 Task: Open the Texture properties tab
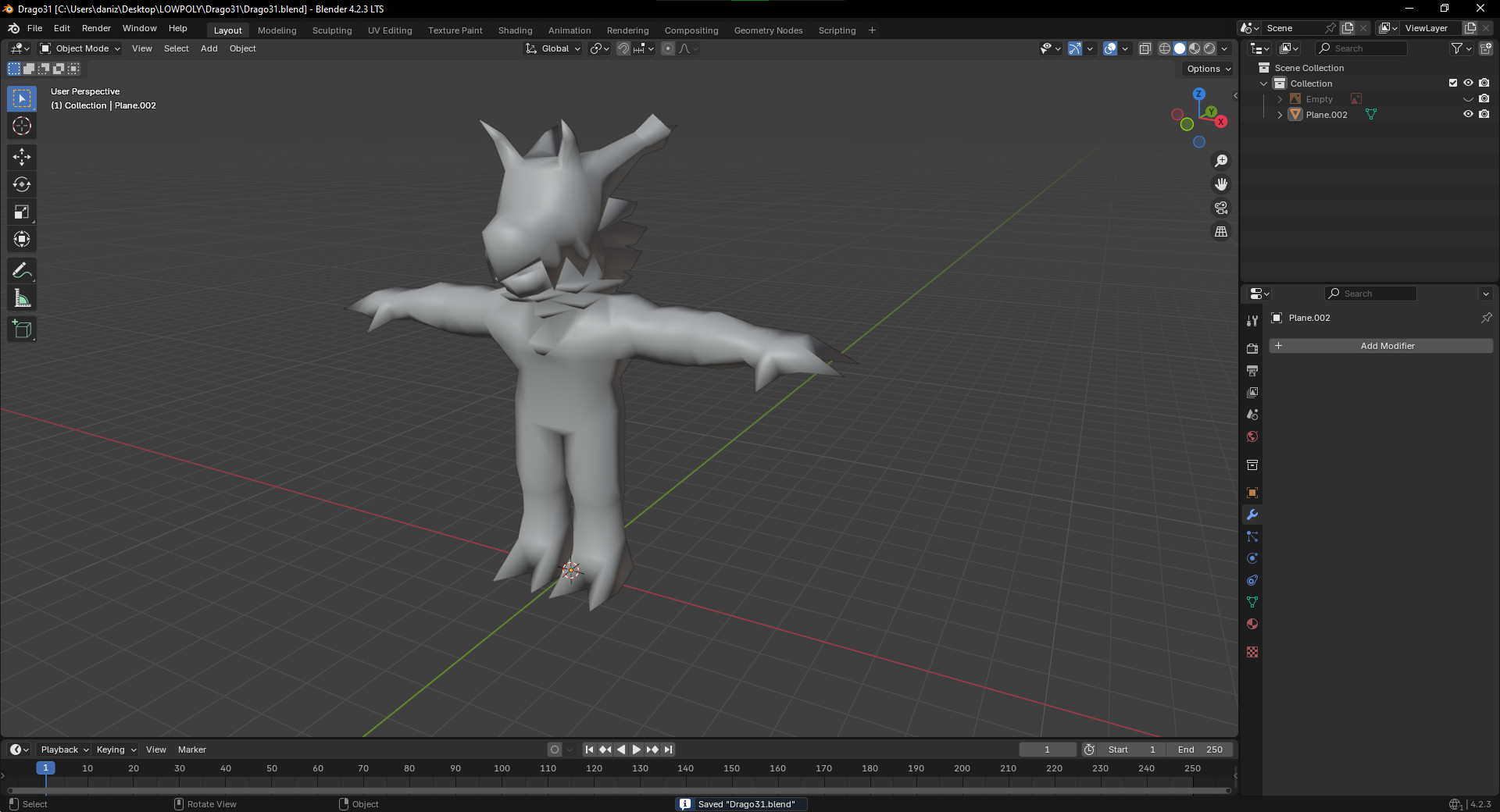click(x=1252, y=652)
